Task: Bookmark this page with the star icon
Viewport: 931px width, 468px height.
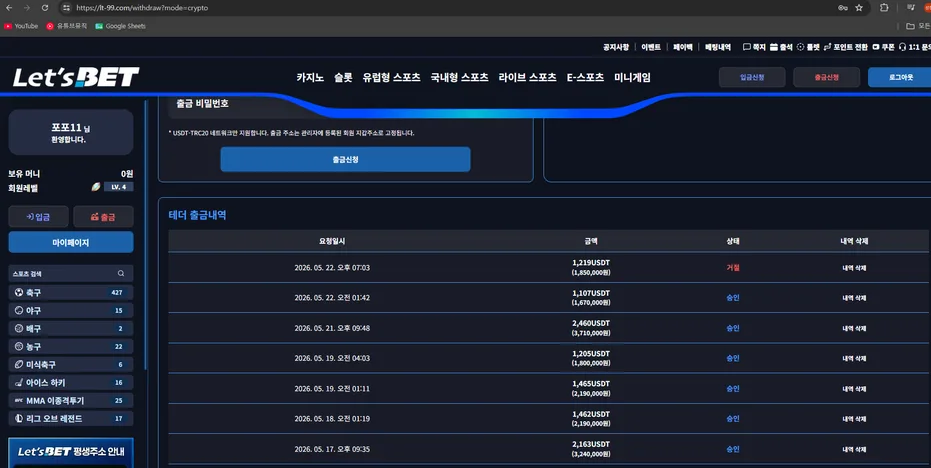Action: 859,8
